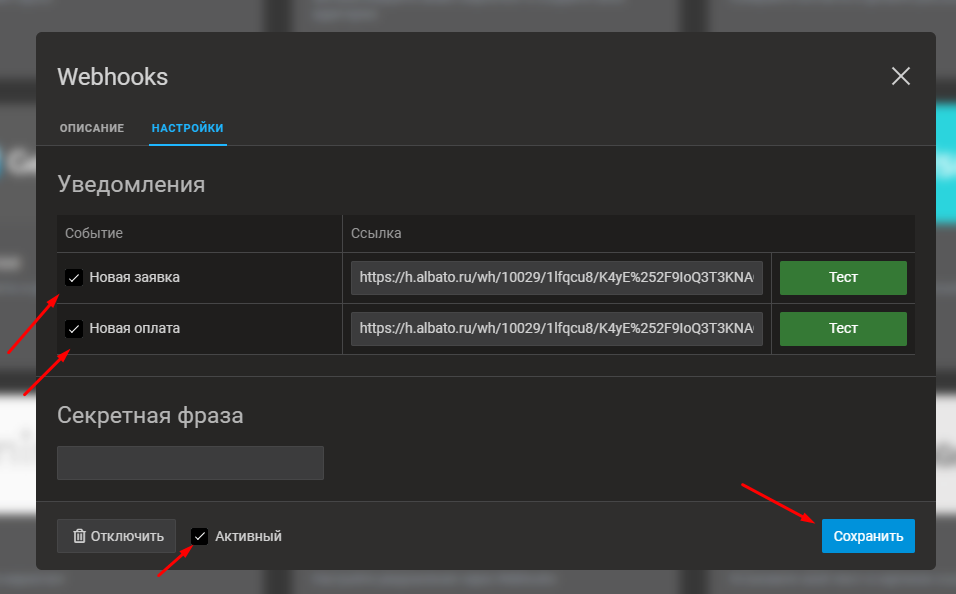956x594 pixels.
Task: Click the Секретная фраза input field
Action: pyautogui.click(x=190, y=463)
